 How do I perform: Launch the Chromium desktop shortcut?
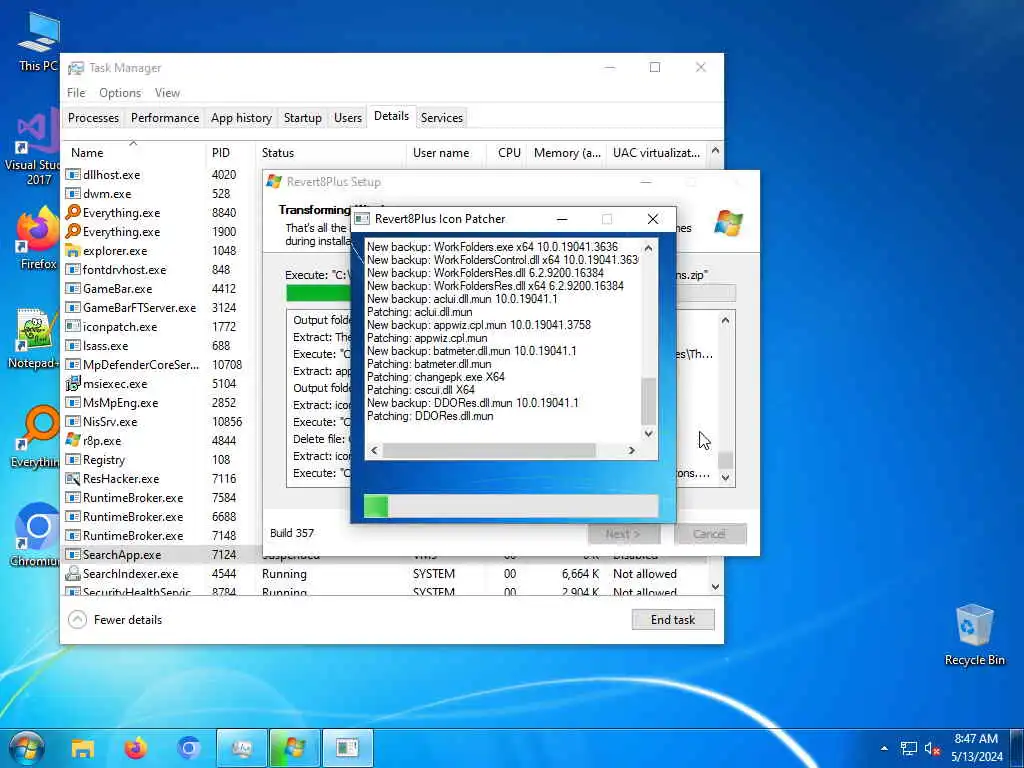click(36, 534)
